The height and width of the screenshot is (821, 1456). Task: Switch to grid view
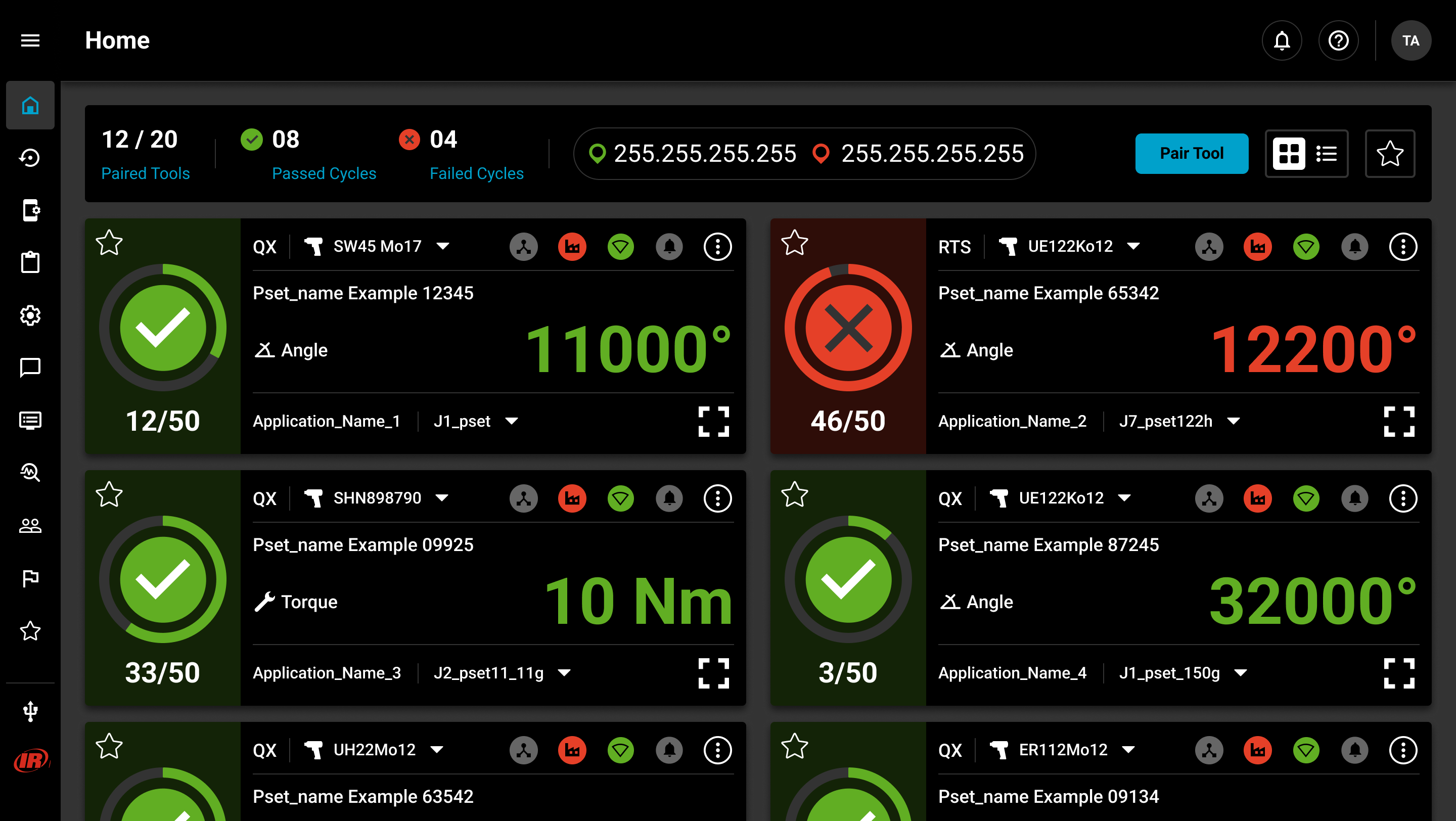1289,154
